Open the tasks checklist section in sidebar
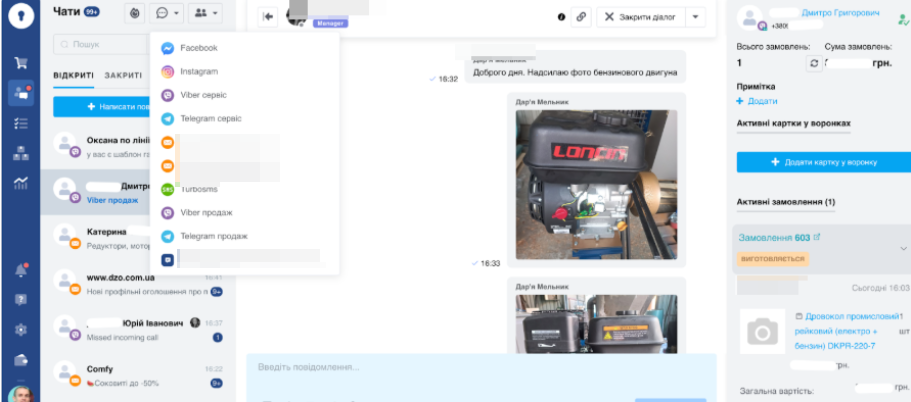 (20, 123)
